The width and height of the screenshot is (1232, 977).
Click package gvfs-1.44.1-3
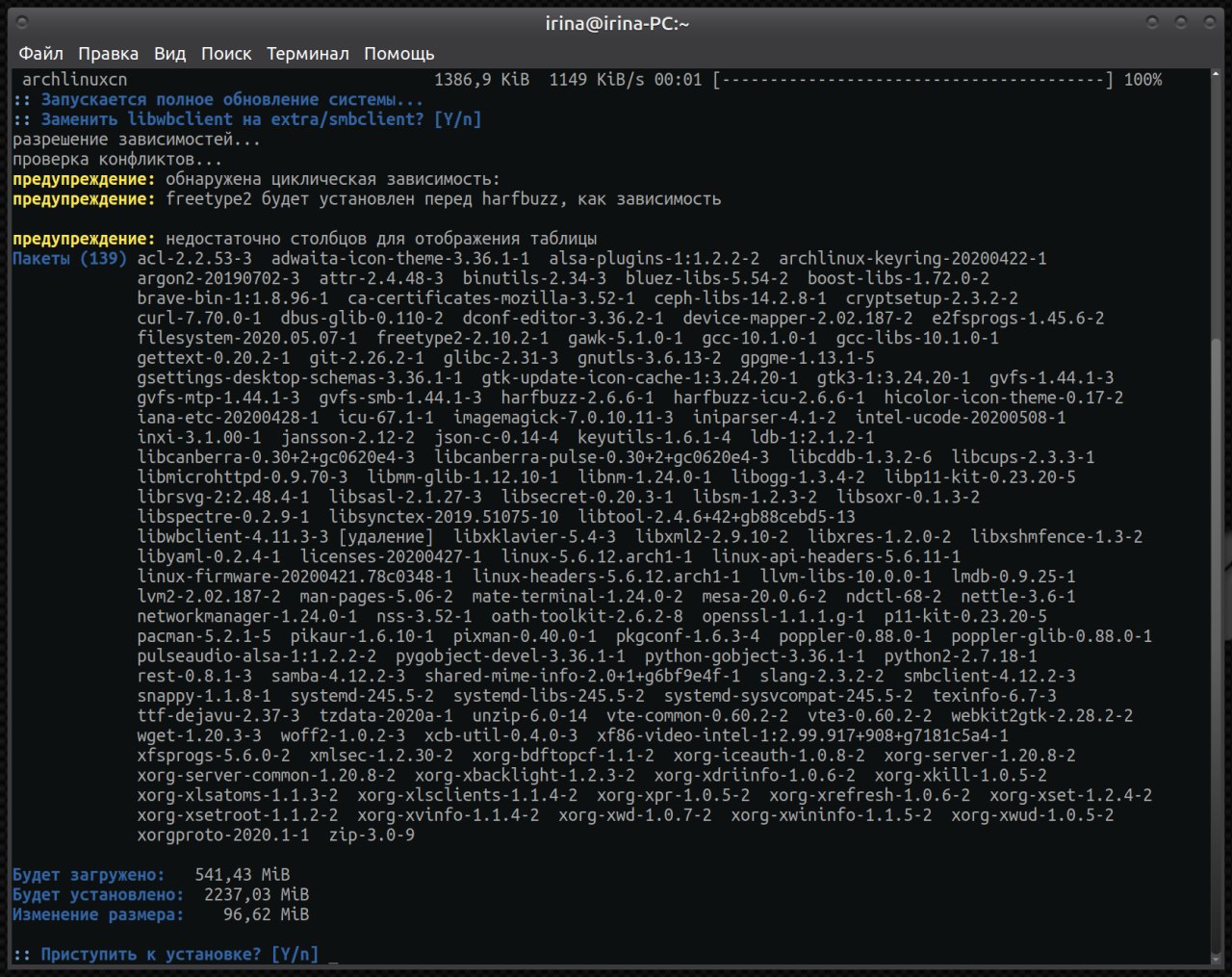click(x=1051, y=378)
